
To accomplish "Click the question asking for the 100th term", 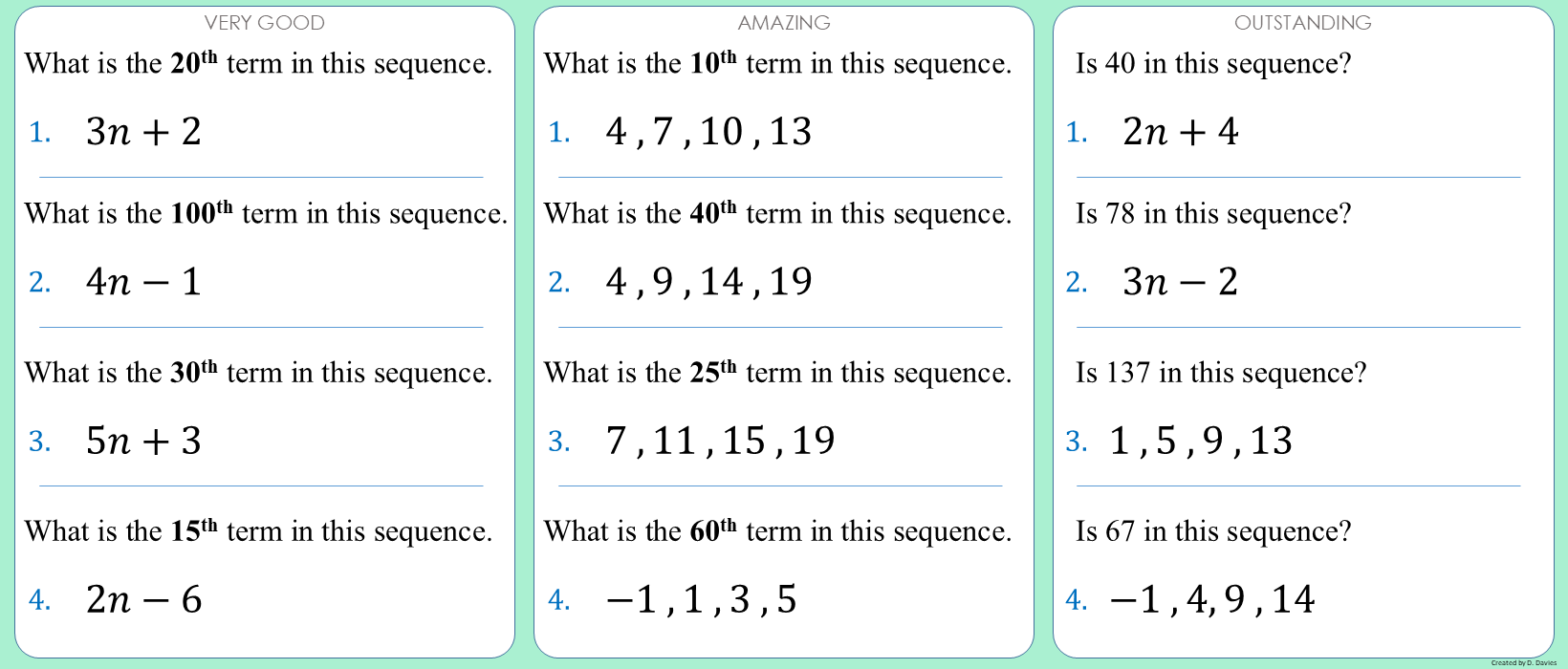I will pyautogui.click(x=266, y=213).
